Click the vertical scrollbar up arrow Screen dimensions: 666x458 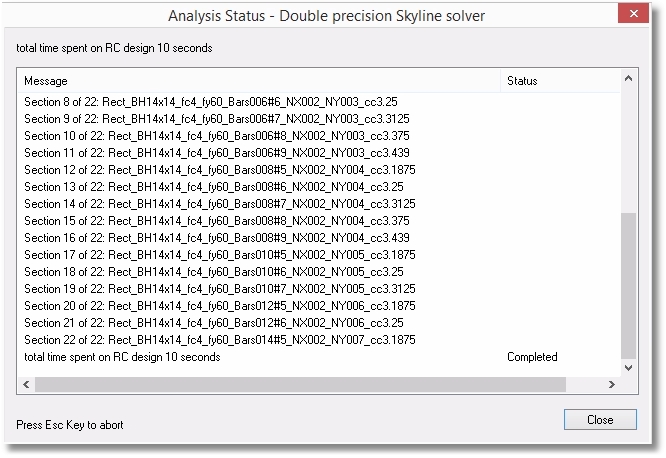click(628, 79)
